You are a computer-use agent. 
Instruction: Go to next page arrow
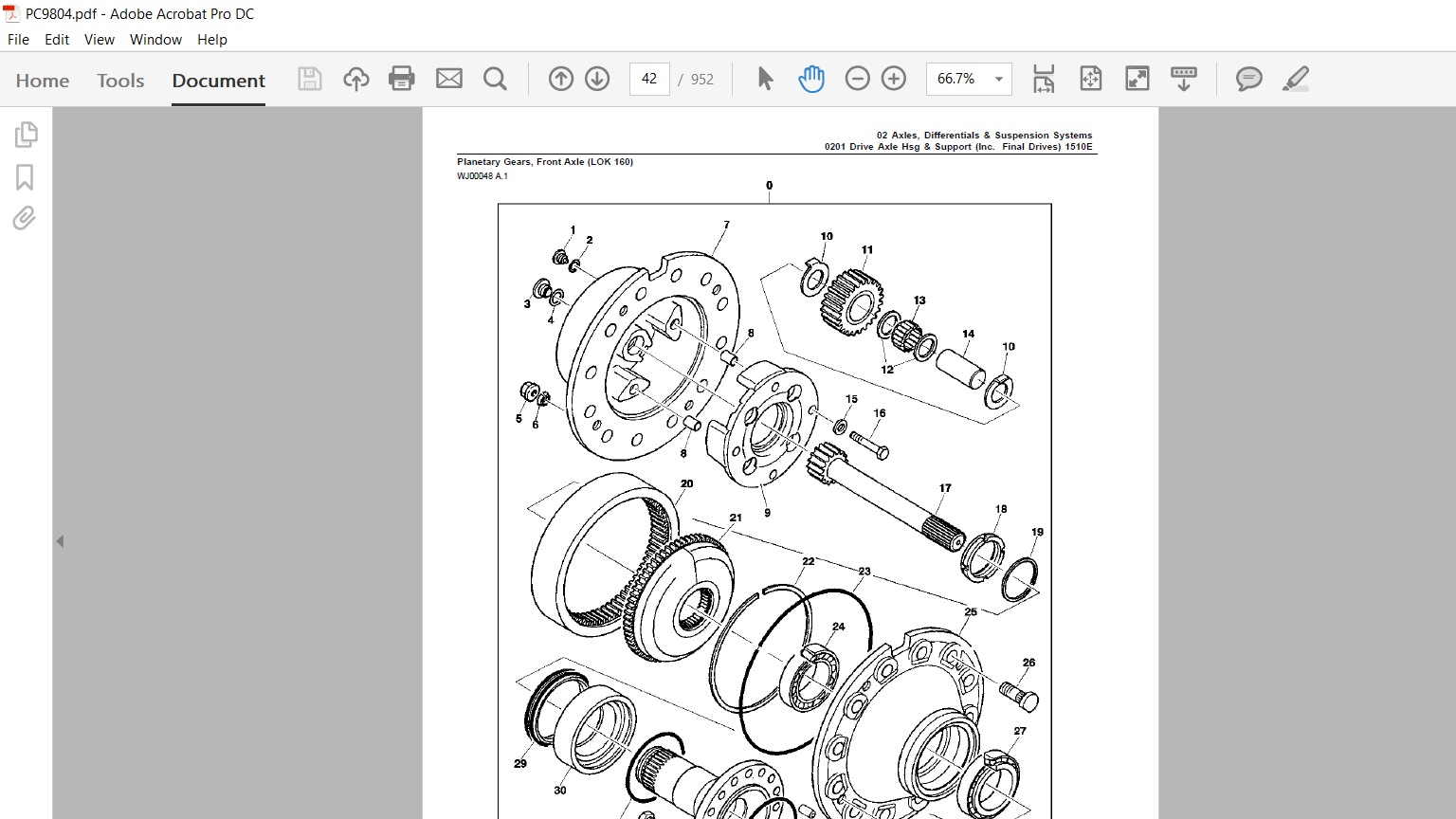[597, 79]
